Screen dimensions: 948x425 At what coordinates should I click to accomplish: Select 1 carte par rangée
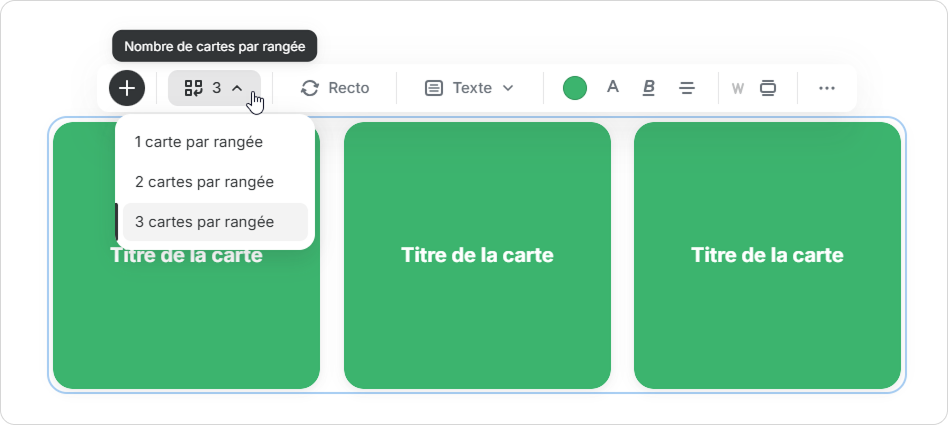click(x=198, y=142)
